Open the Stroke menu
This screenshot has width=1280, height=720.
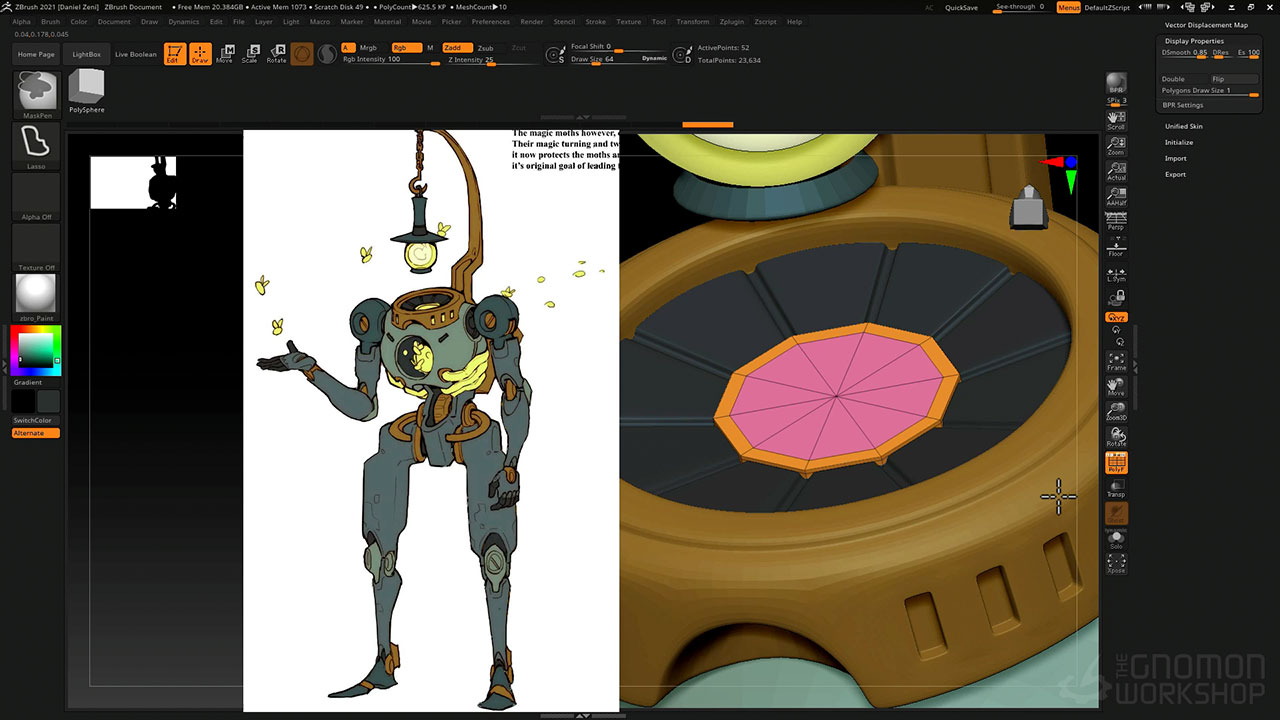click(x=595, y=21)
